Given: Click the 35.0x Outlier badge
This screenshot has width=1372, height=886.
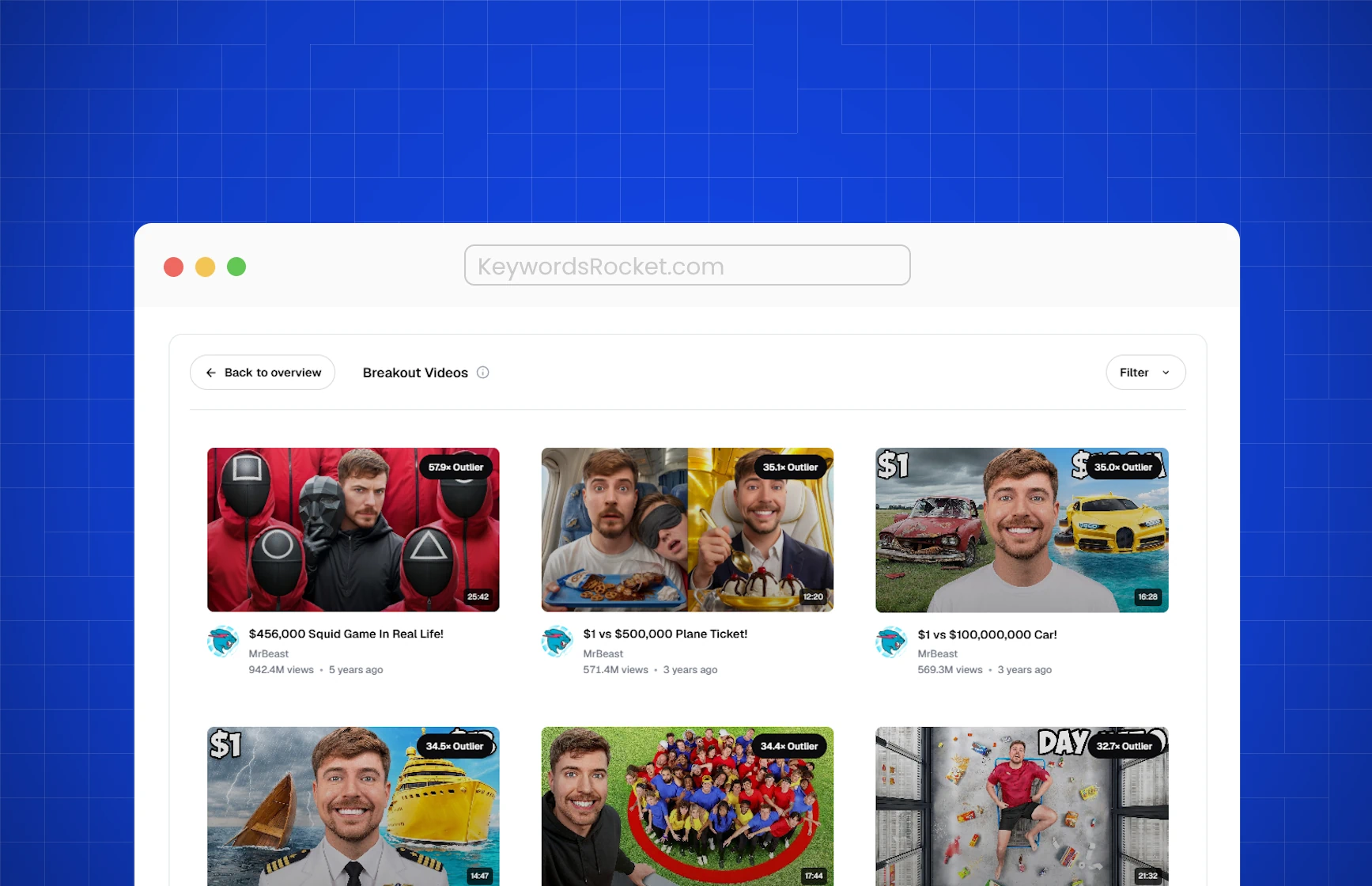Looking at the screenshot, I should (x=1123, y=468).
